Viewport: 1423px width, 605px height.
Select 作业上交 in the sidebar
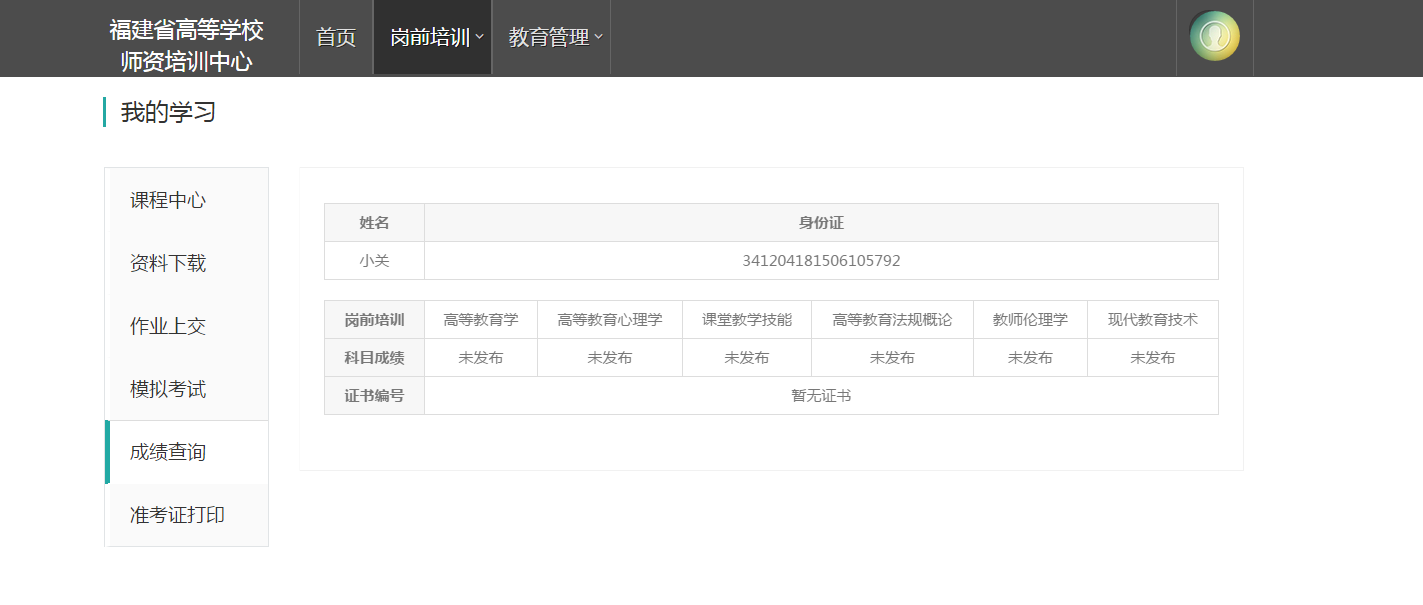pyautogui.click(x=168, y=326)
